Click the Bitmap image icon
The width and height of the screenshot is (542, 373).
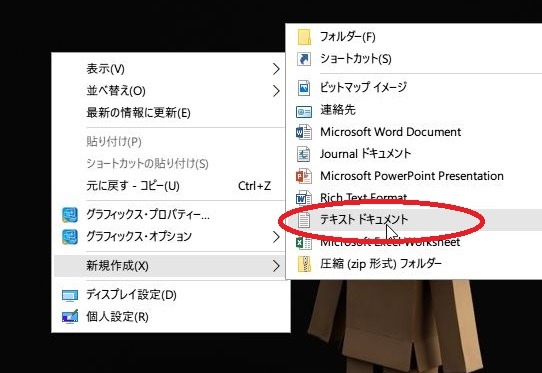point(304,88)
